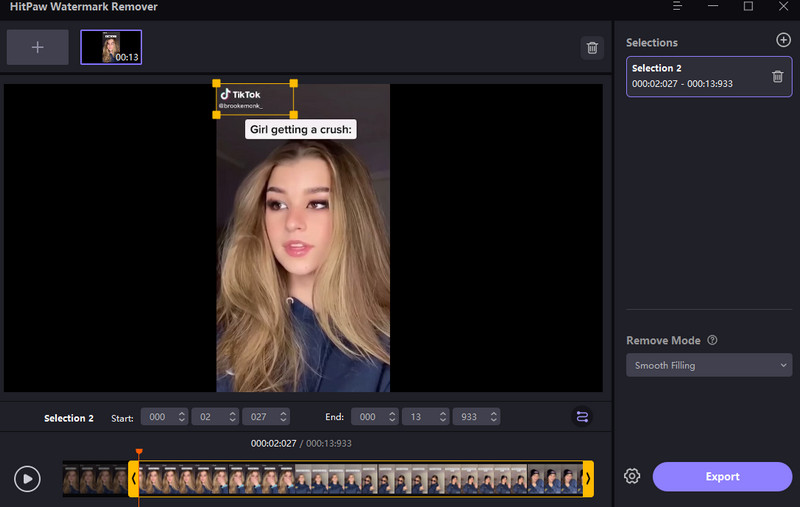Click the left yellow trim handle on timeline
The height and width of the screenshot is (507, 800).
tap(133, 479)
